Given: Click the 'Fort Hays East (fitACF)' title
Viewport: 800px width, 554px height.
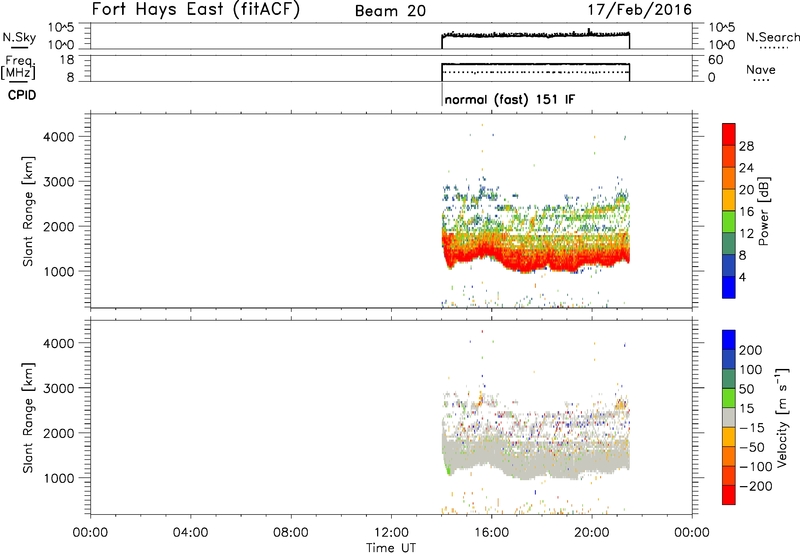Looking at the screenshot, I should click(195, 10).
